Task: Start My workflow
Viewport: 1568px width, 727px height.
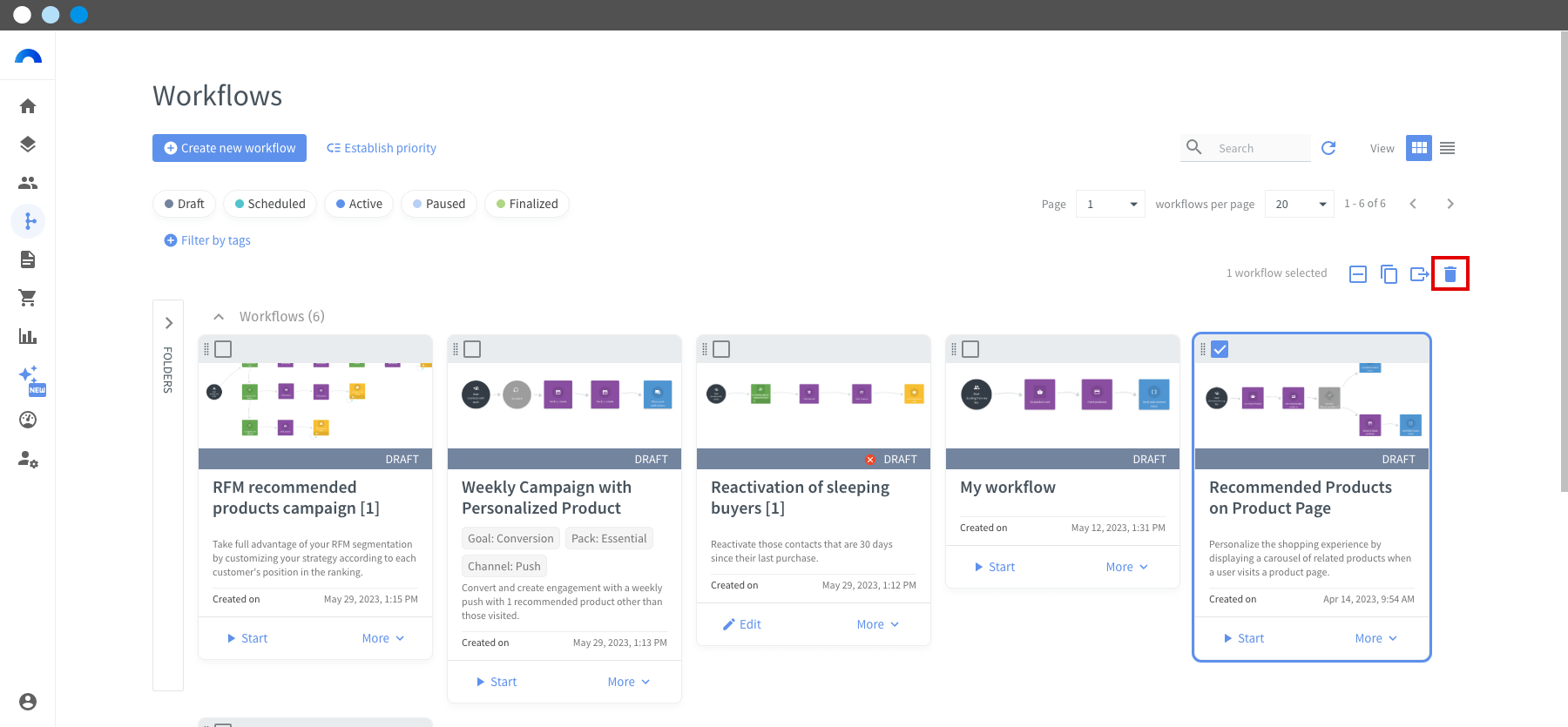Action: tap(994, 567)
